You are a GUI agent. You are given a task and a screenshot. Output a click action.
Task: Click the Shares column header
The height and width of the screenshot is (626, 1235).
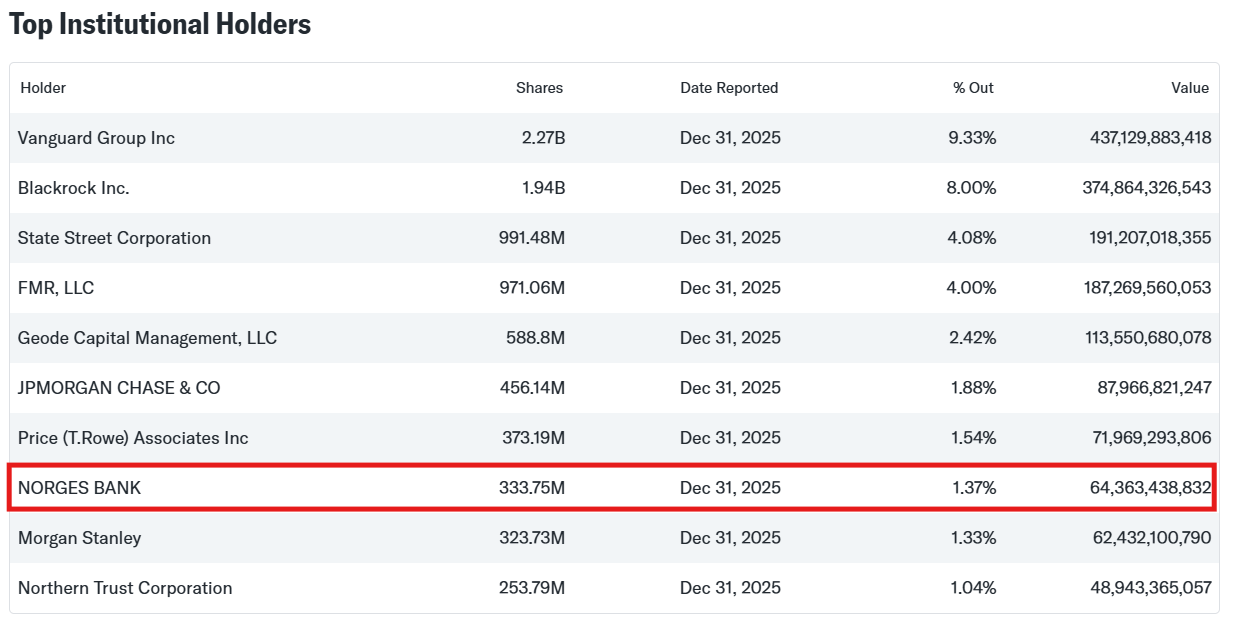[x=539, y=88]
